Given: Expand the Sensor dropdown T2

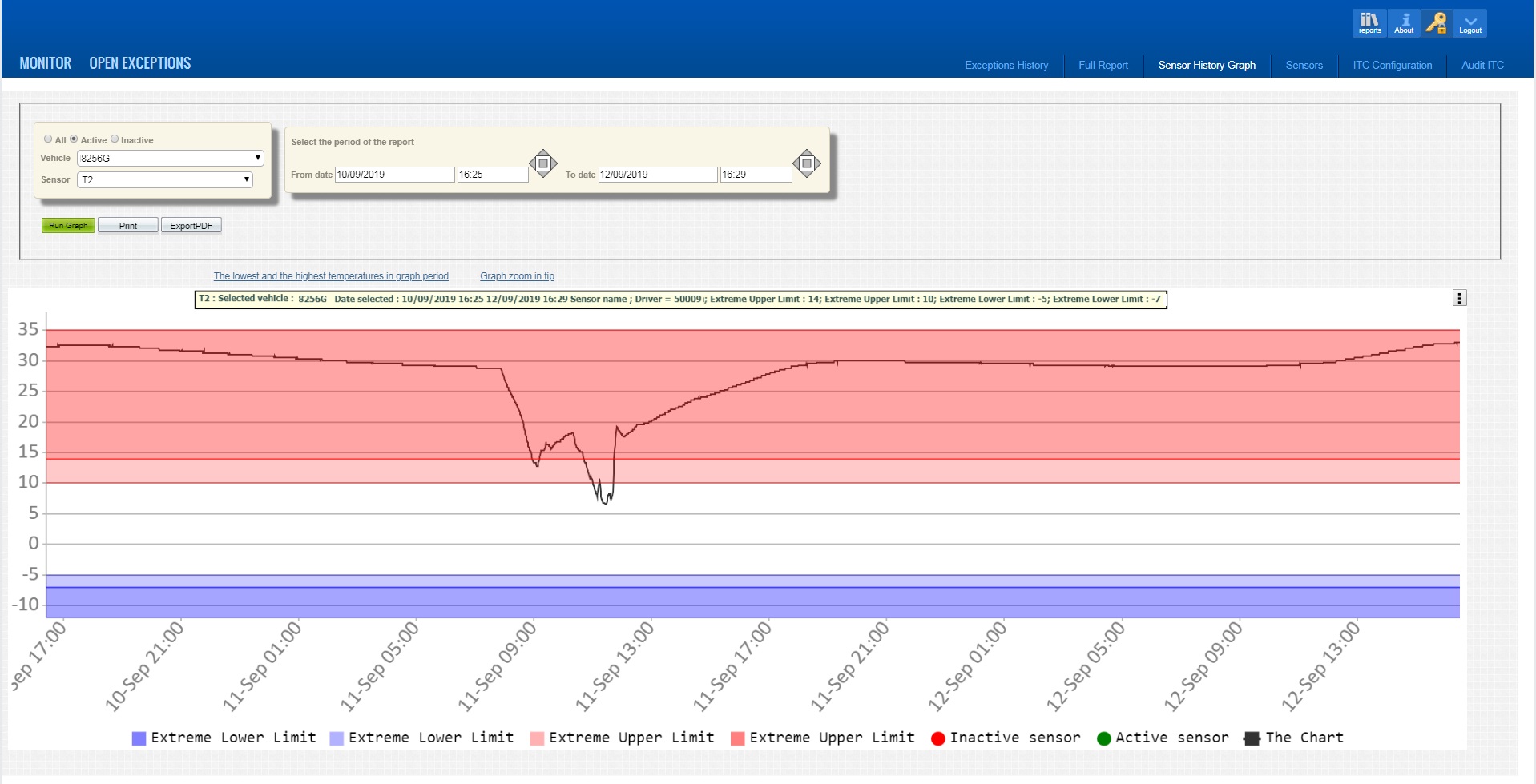Looking at the screenshot, I should click(x=165, y=179).
